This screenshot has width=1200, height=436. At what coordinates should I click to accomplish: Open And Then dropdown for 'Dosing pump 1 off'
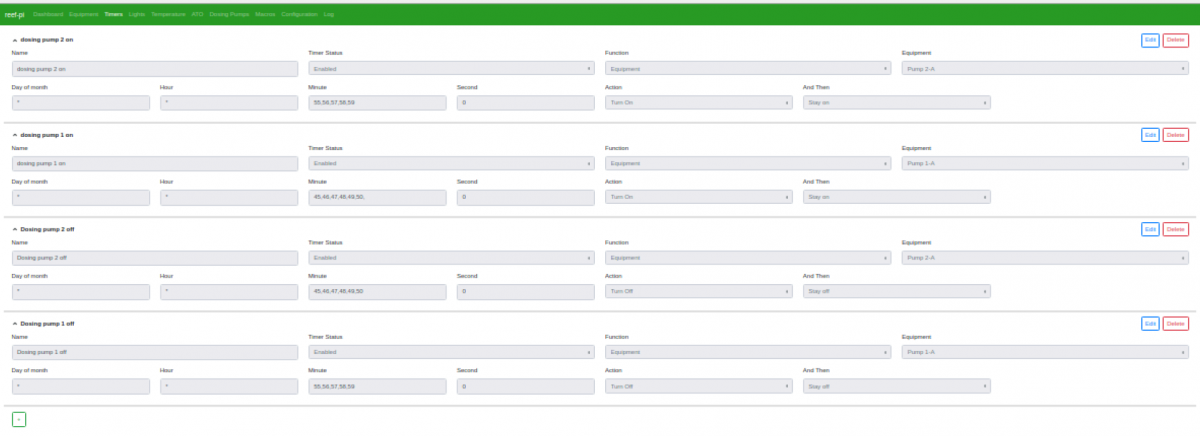click(x=897, y=386)
